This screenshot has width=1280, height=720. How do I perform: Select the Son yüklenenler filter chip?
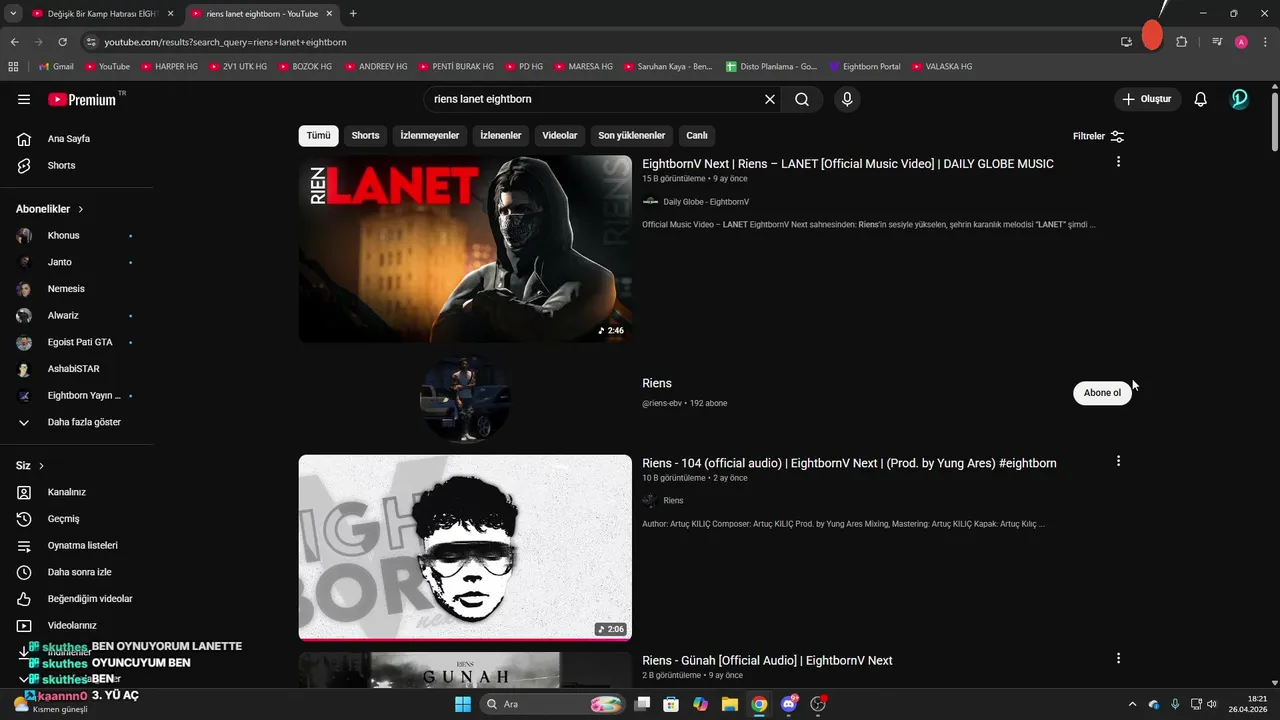click(632, 136)
